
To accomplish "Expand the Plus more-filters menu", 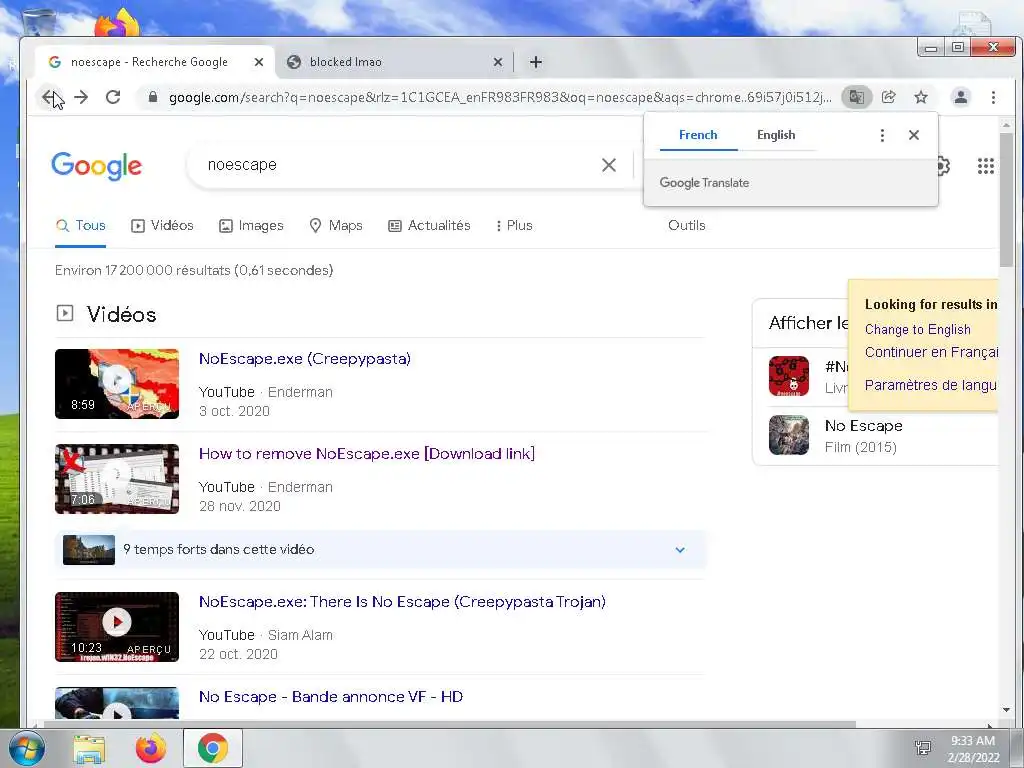I will 514,226.
